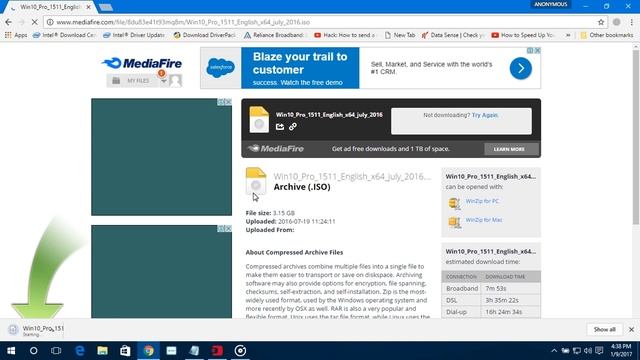This screenshot has width=640, height=360.
Task: Open Apps bookmark shortcut
Action: (16, 35)
